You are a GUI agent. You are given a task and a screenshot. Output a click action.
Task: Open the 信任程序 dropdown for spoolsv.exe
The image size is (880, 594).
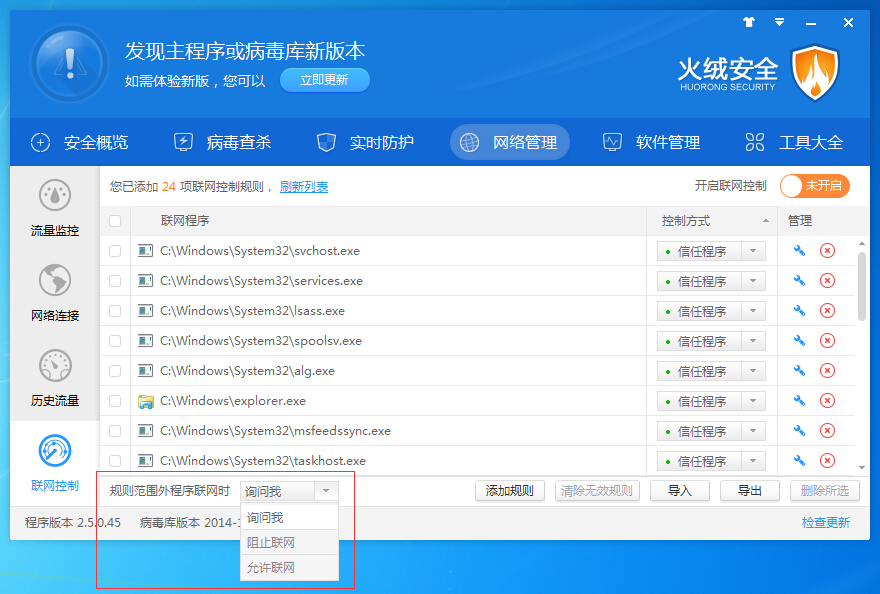pyautogui.click(x=755, y=340)
